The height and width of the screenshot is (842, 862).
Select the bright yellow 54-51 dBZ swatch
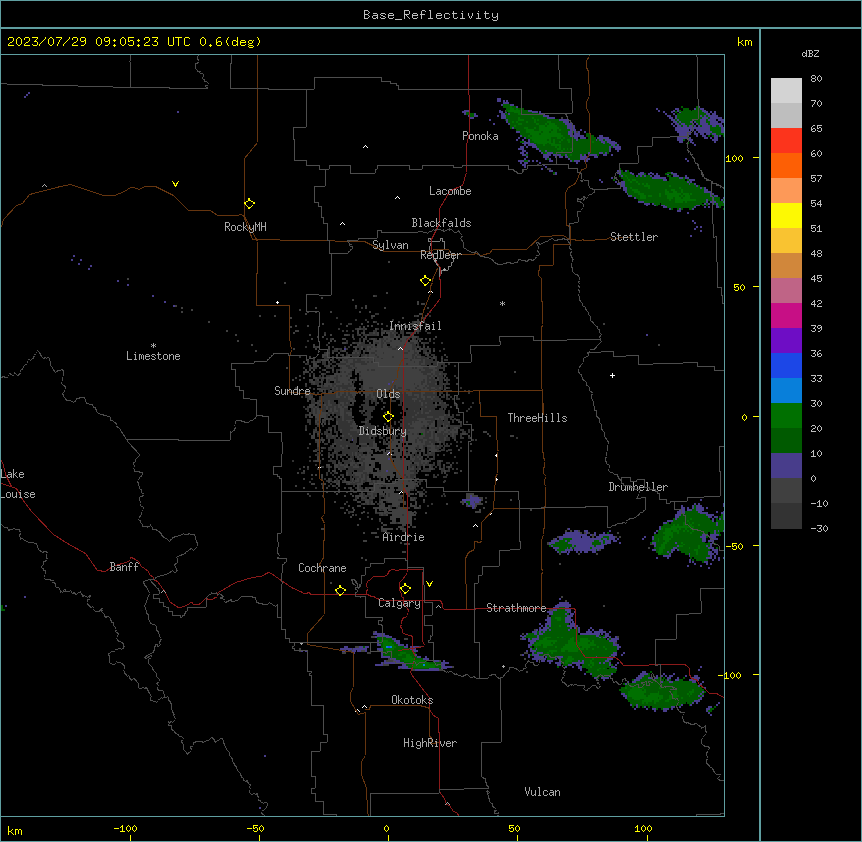786,215
